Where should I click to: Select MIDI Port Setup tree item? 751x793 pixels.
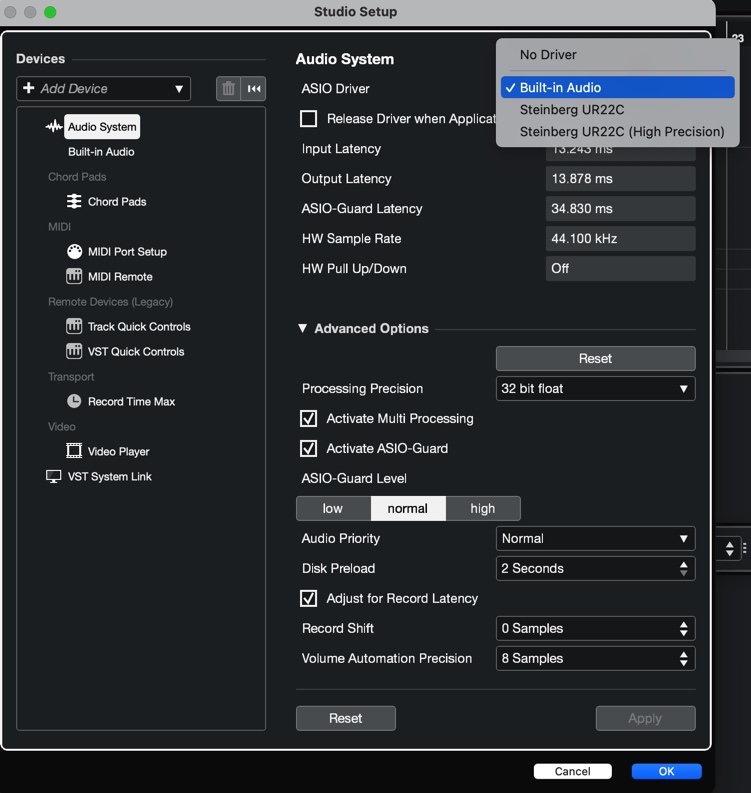127,251
